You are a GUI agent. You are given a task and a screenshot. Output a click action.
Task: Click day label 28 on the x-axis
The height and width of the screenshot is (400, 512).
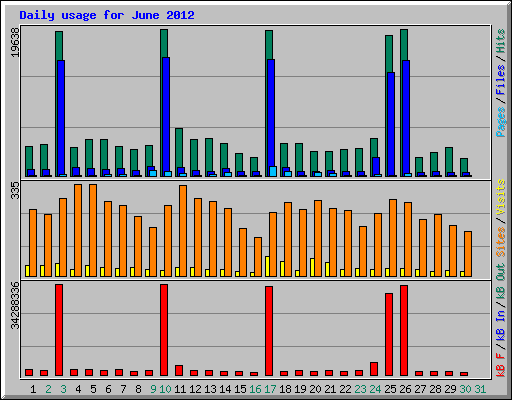point(435,389)
